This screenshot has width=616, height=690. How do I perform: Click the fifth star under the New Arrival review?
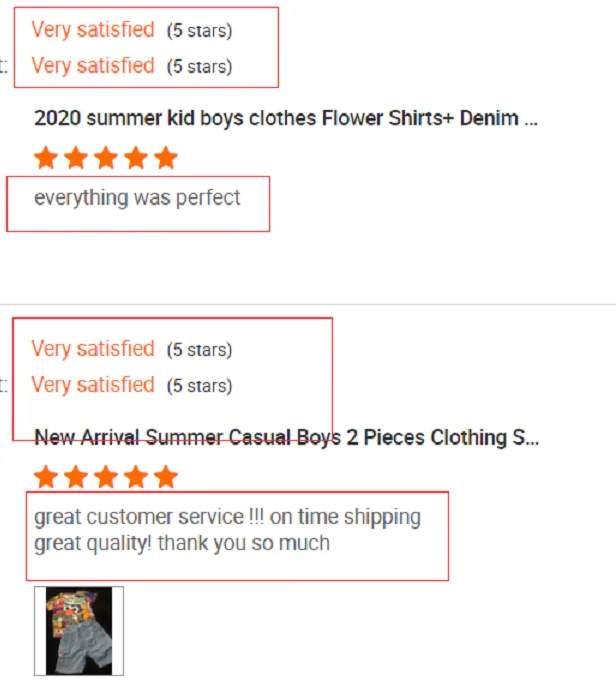tap(166, 477)
